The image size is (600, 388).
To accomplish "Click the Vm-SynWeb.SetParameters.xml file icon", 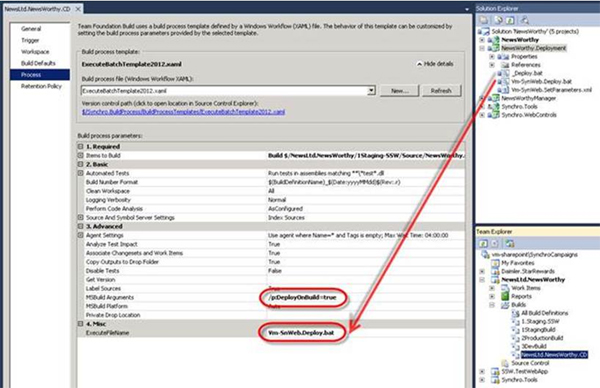I will 504,90.
